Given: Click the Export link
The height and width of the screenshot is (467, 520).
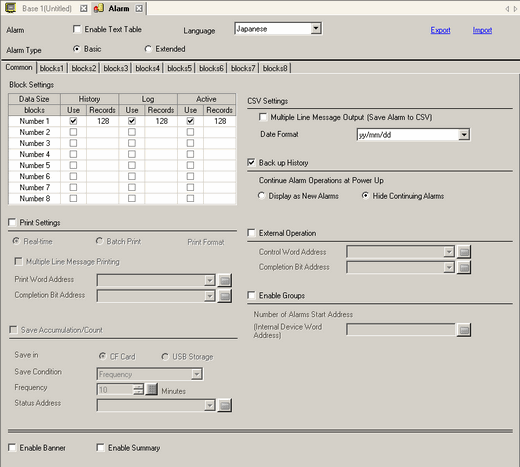Looking at the screenshot, I should click(440, 30).
